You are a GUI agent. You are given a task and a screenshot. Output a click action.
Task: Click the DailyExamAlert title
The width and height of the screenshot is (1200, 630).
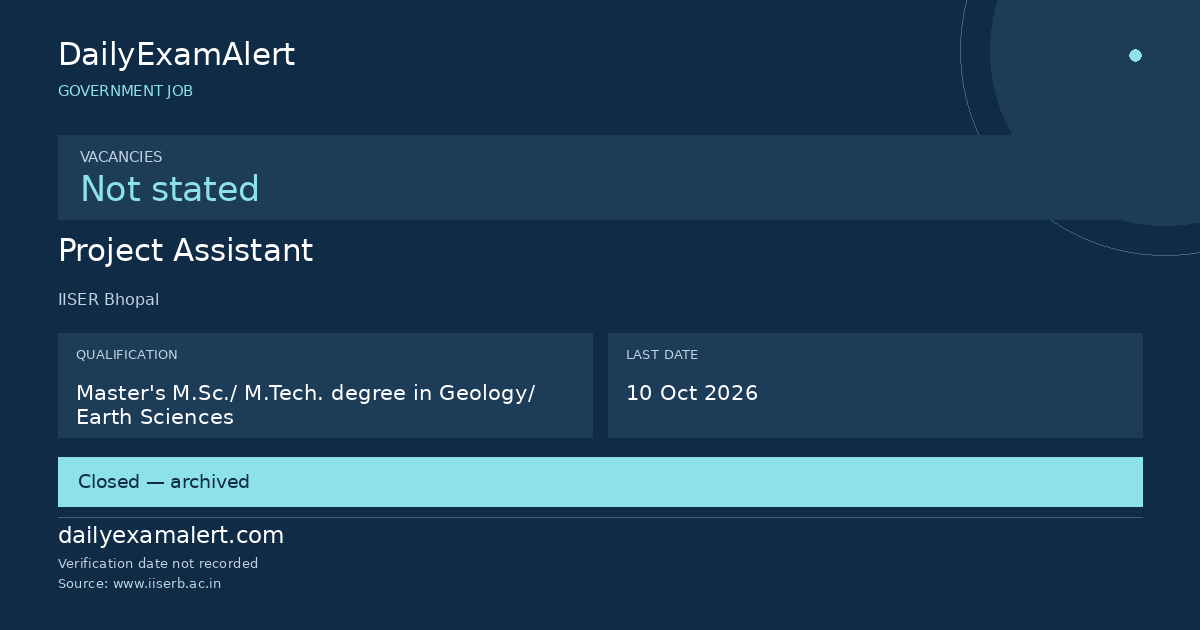point(176,55)
